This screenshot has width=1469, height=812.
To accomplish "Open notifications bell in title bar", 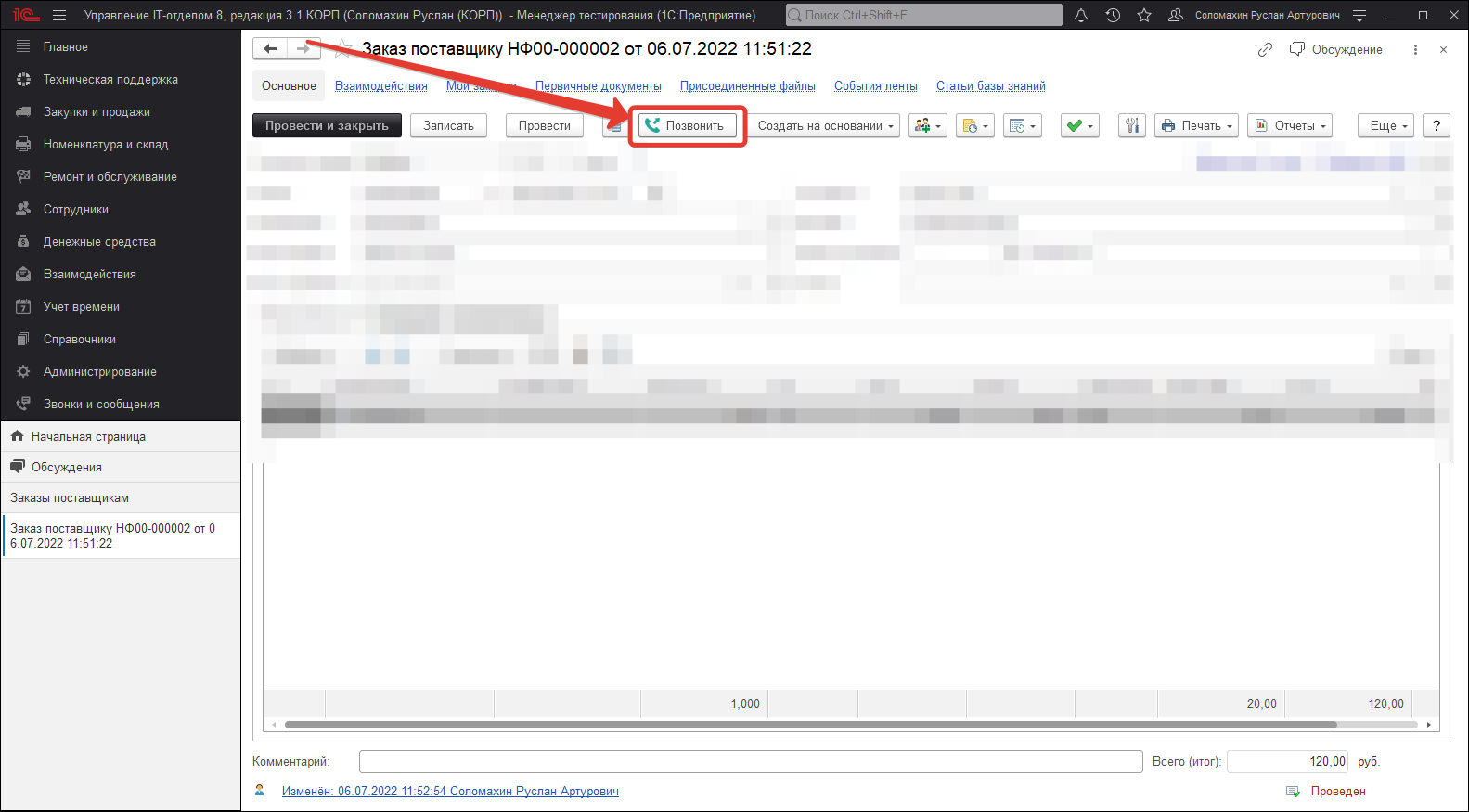I will tap(1081, 16).
